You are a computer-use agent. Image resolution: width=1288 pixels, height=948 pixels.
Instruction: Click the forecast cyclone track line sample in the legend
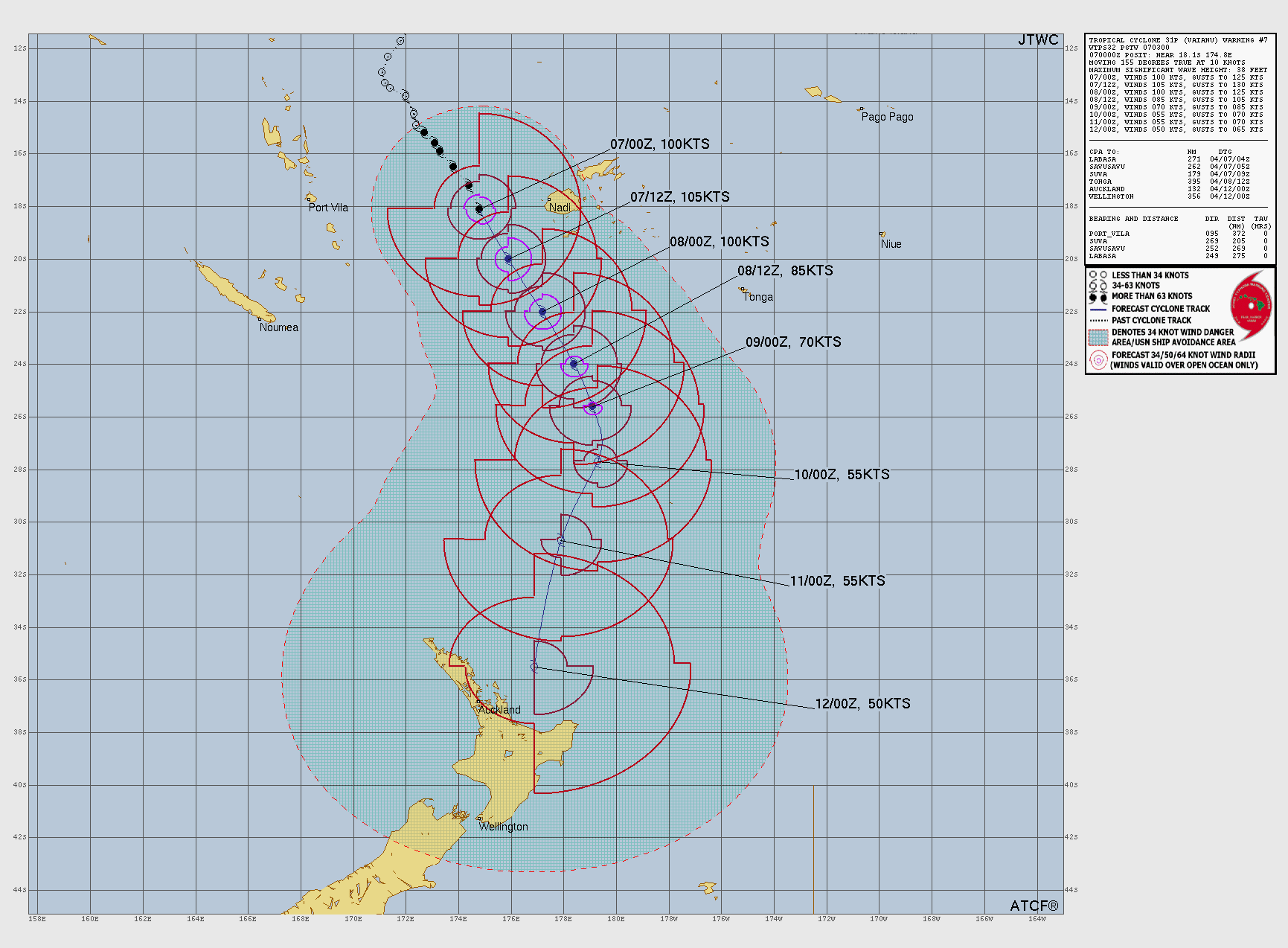coord(1098,309)
